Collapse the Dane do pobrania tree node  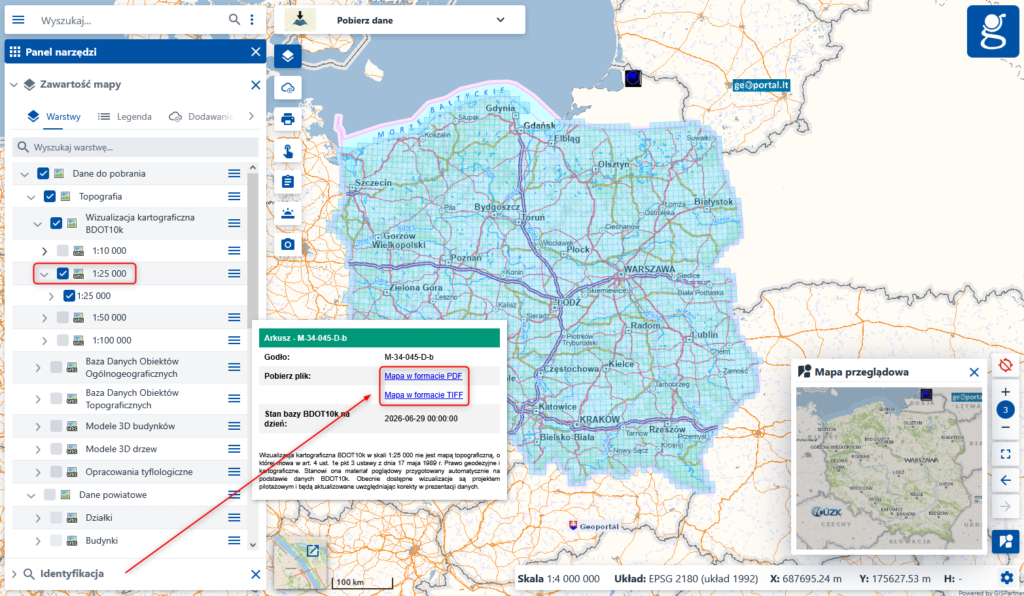coord(25,174)
